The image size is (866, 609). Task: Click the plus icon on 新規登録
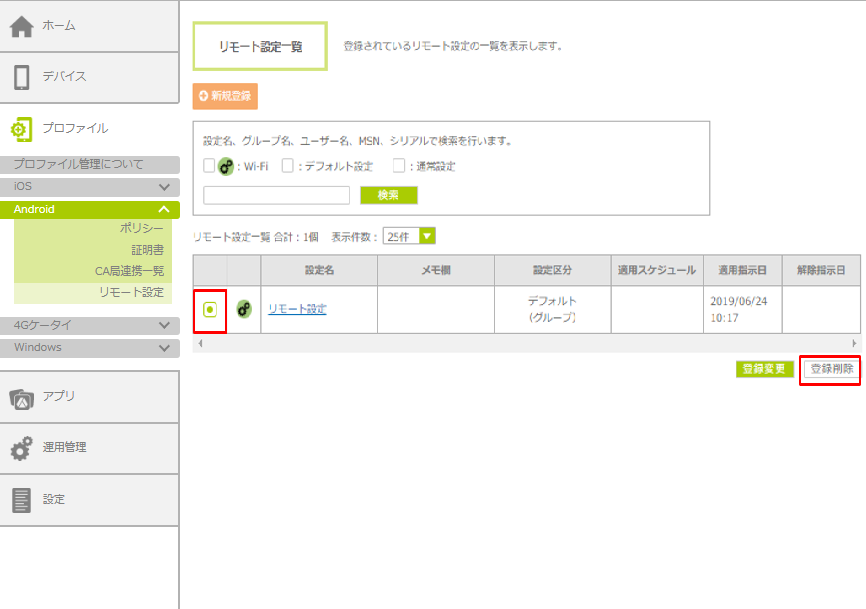tap(203, 96)
